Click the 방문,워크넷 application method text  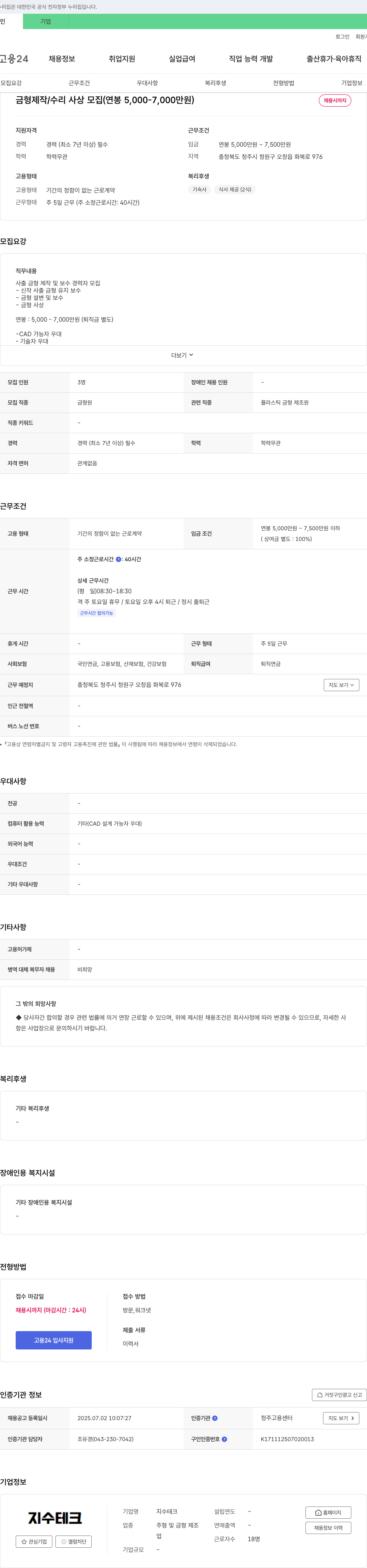coord(137,1310)
